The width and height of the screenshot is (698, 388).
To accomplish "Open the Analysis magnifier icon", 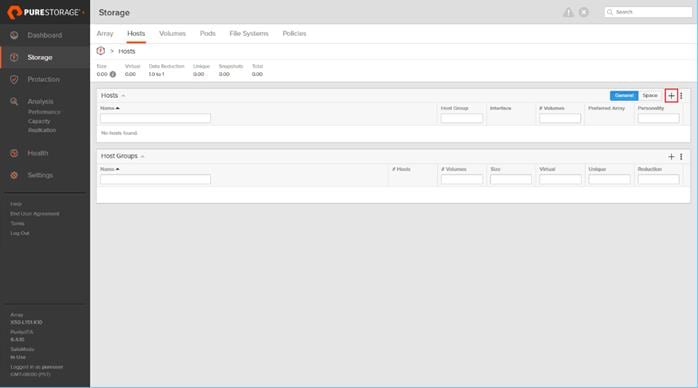I will pos(14,101).
